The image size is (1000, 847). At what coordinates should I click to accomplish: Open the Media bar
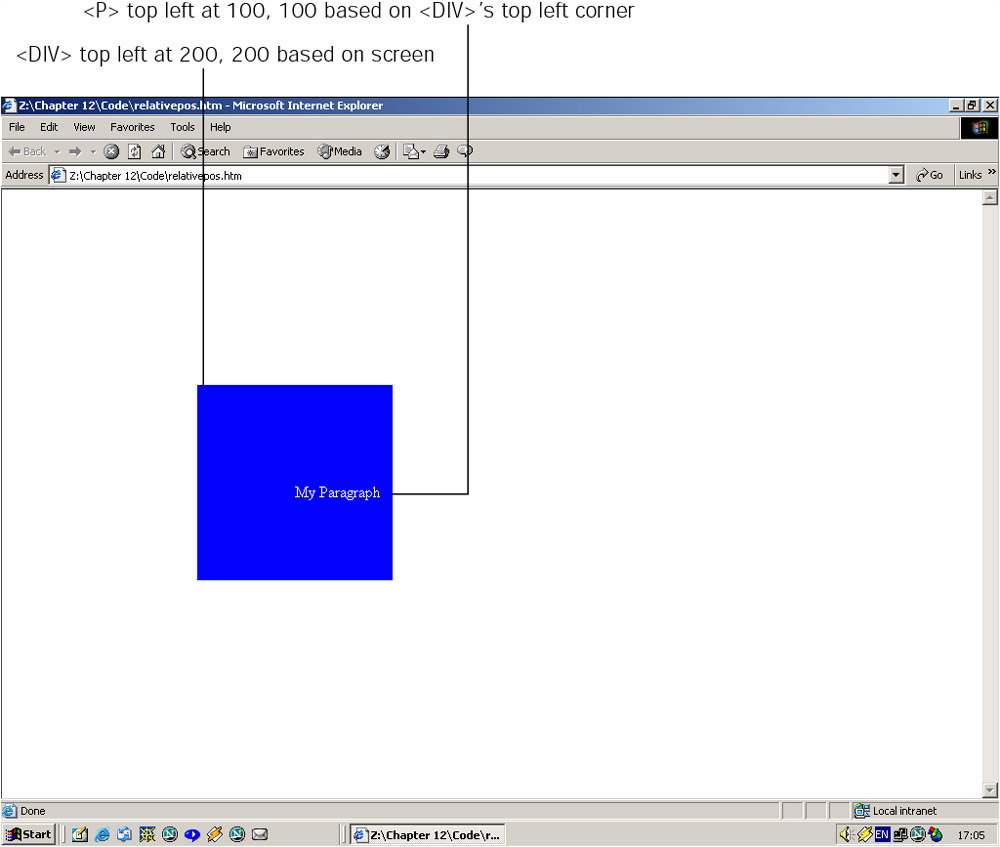[x=340, y=152]
